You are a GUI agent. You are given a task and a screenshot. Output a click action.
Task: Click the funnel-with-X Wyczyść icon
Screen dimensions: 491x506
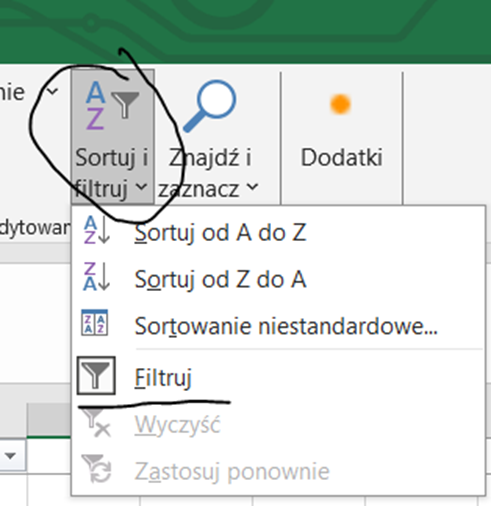point(96,423)
